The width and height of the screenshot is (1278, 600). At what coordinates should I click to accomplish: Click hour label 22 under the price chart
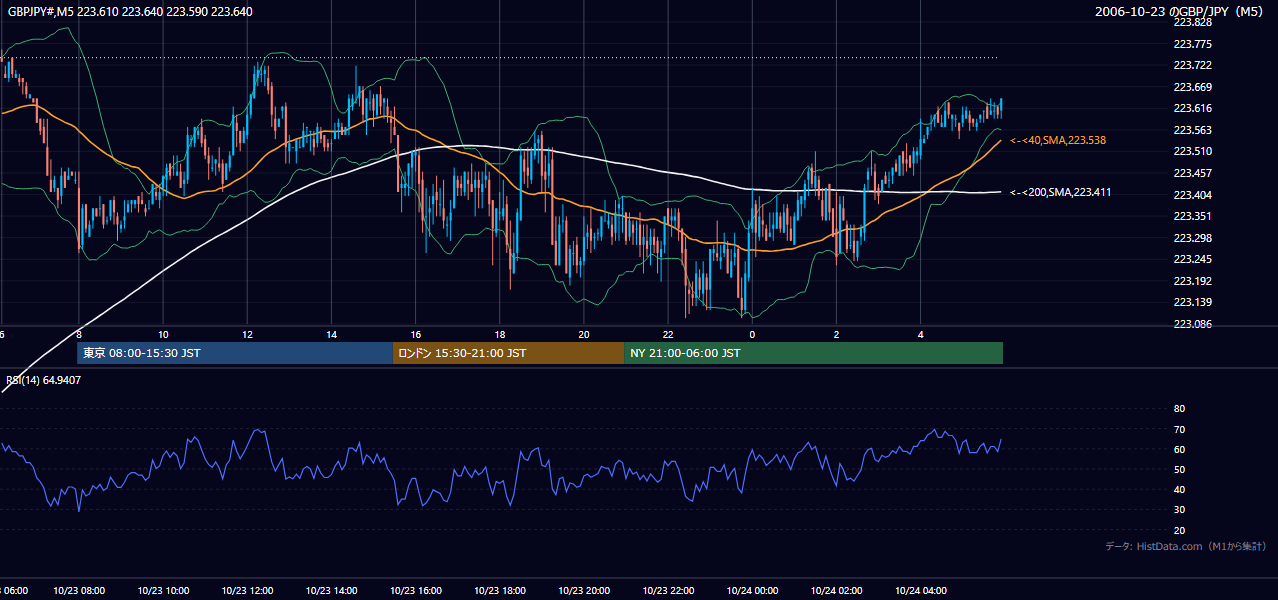(x=668, y=335)
